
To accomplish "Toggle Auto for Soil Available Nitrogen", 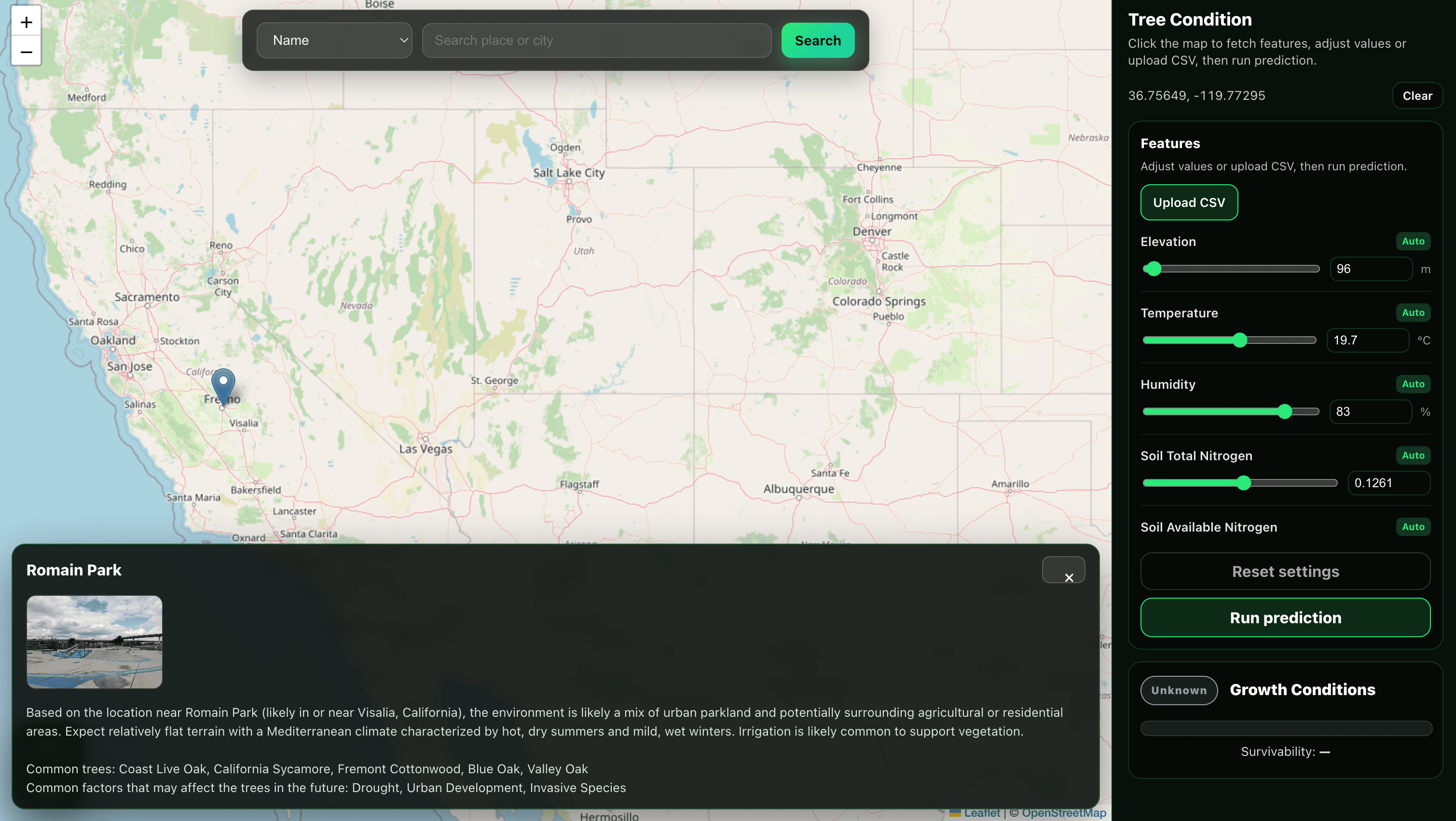I will tap(1413, 527).
